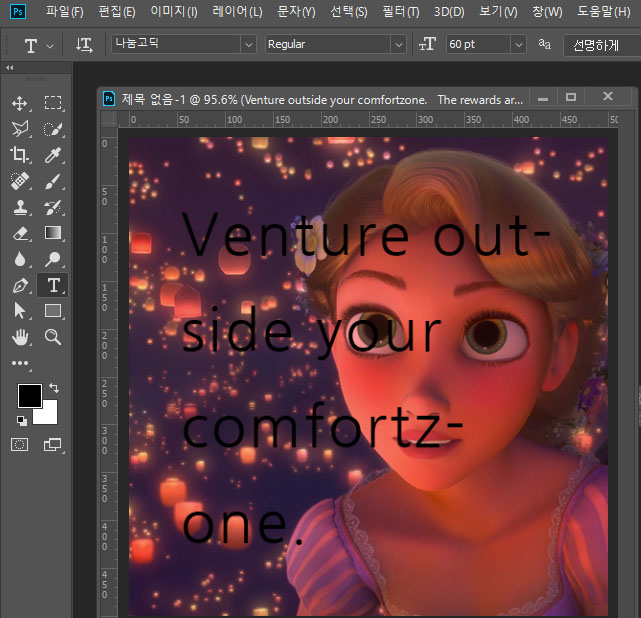641x618 pixels.
Task: Select the Quick Selection tool
Action: coord(53,129)
